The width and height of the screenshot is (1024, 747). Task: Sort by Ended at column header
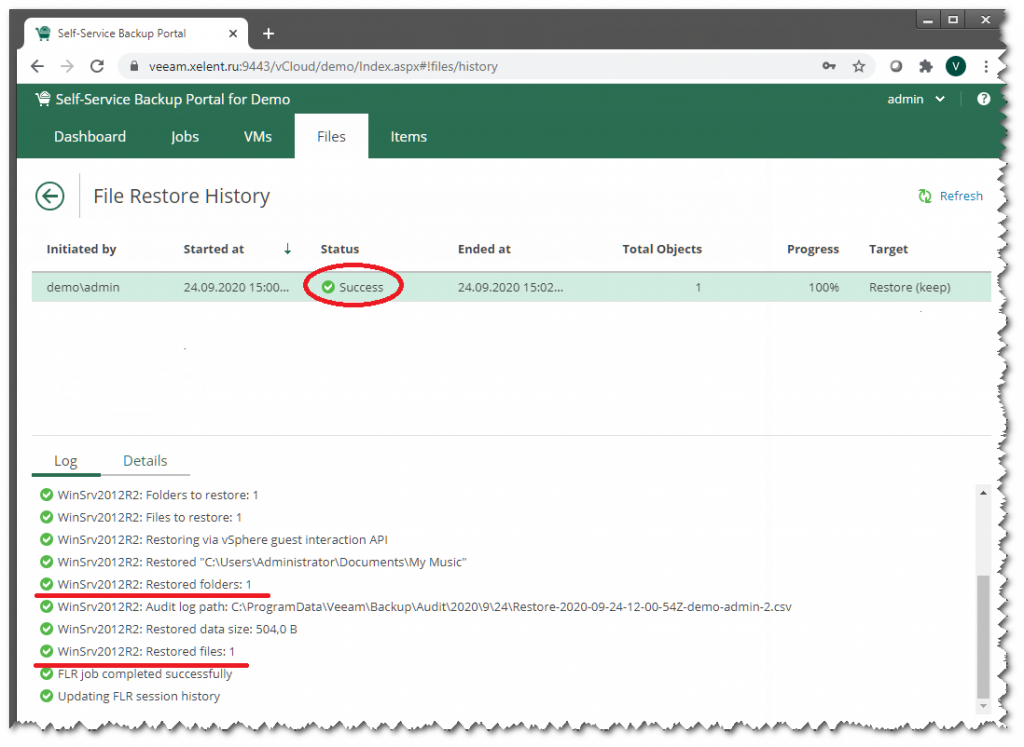[x=484, y=249]
